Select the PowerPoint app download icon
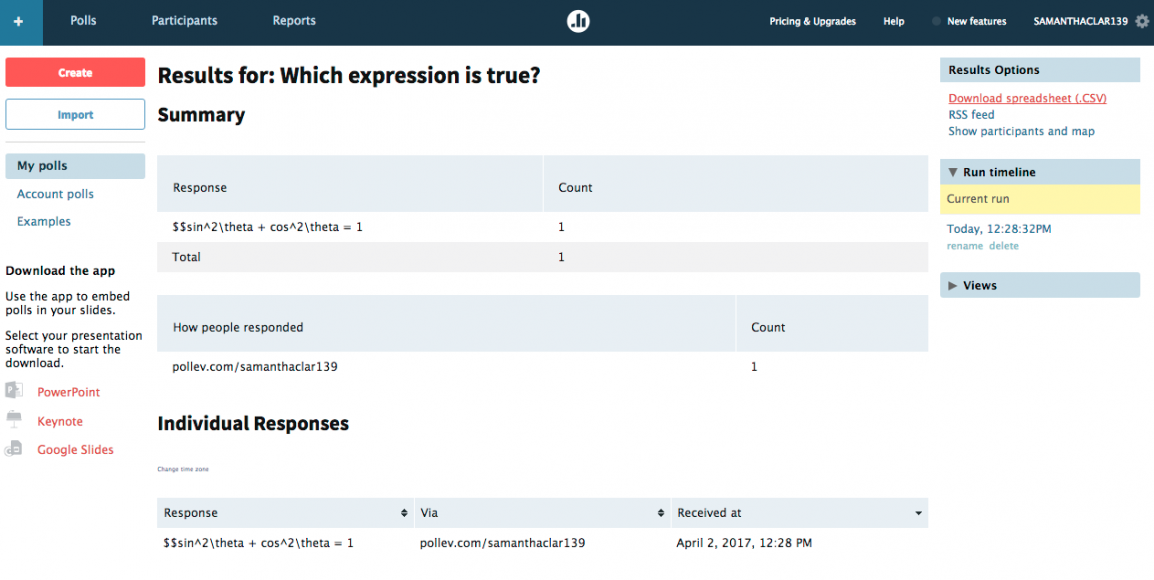This screenshot has width=1154, height=580. (14, 391)
